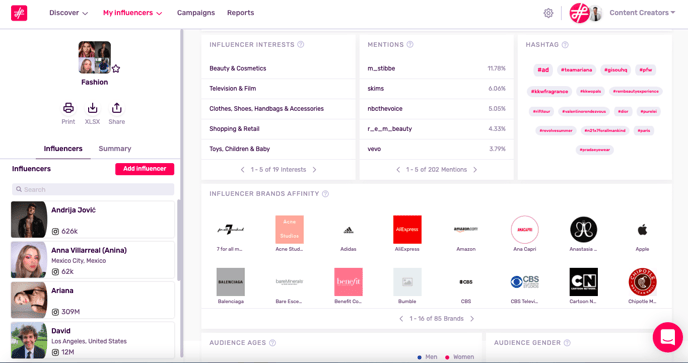Screen dimensions: 688x363
Task: Click the Print icon
Action: [x=68, y=108]
